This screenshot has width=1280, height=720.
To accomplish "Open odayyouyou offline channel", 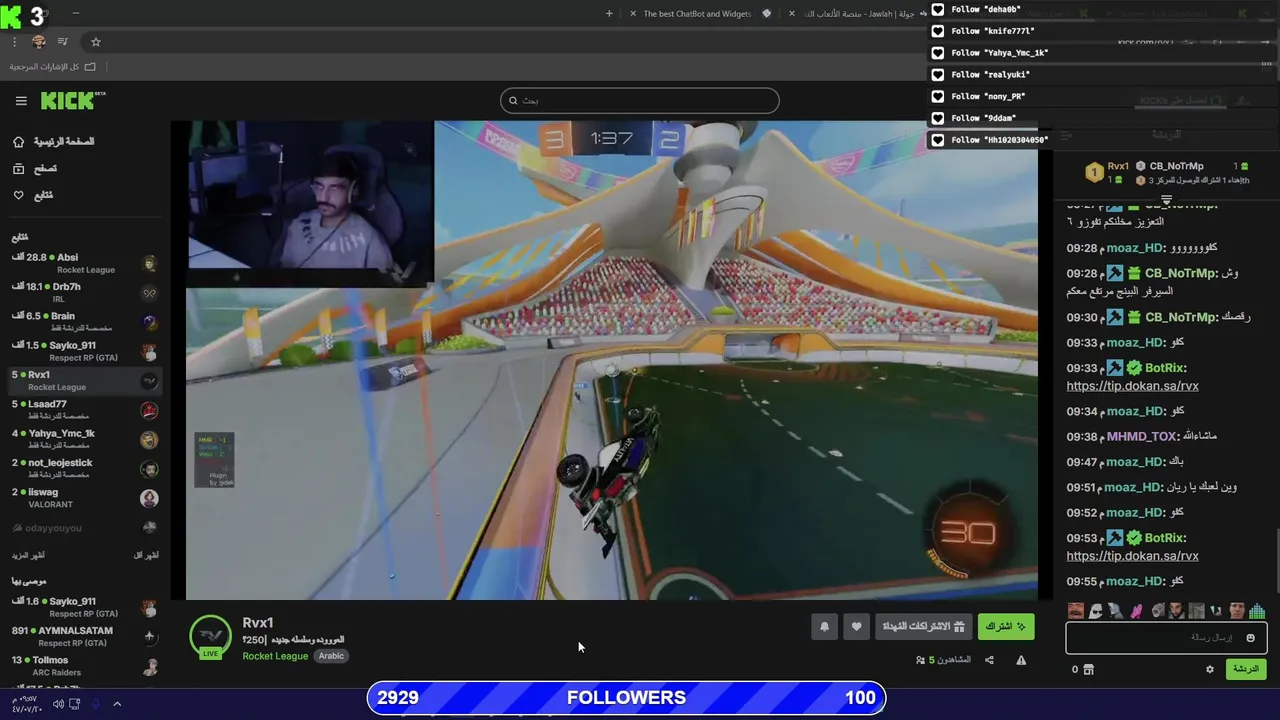I will [x=84, y=527].
